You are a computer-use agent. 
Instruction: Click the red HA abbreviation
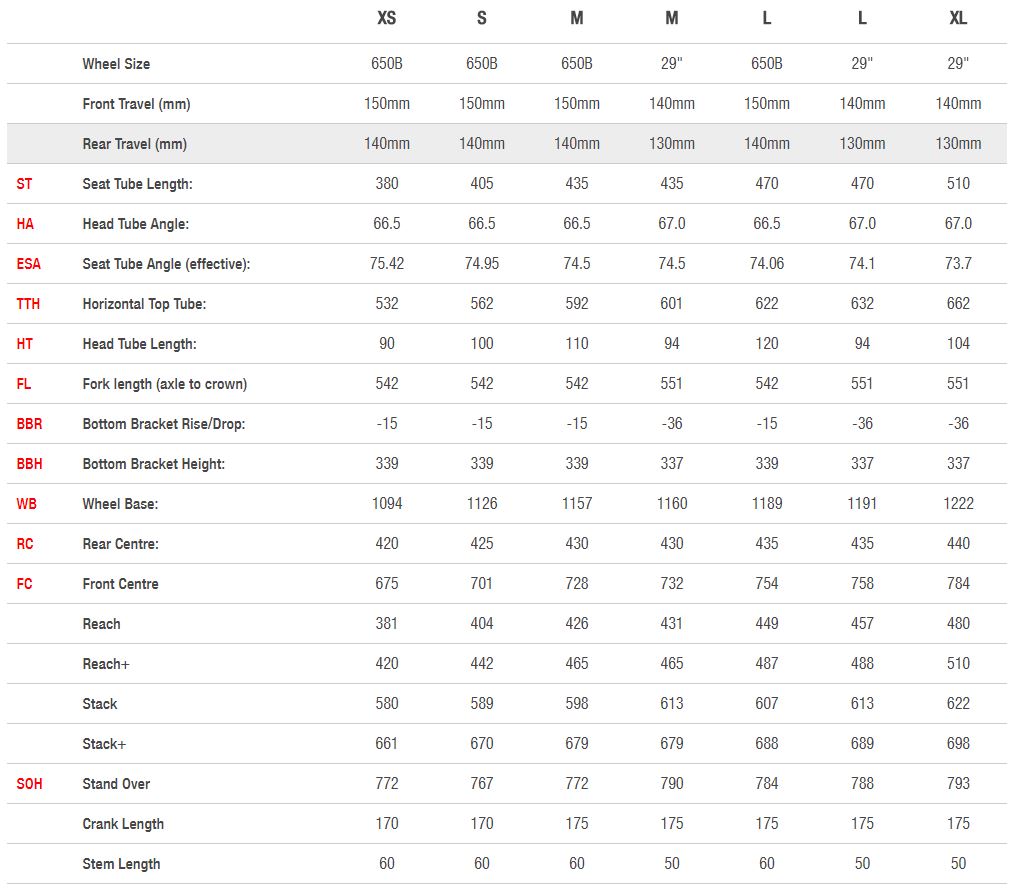(25, 224)
